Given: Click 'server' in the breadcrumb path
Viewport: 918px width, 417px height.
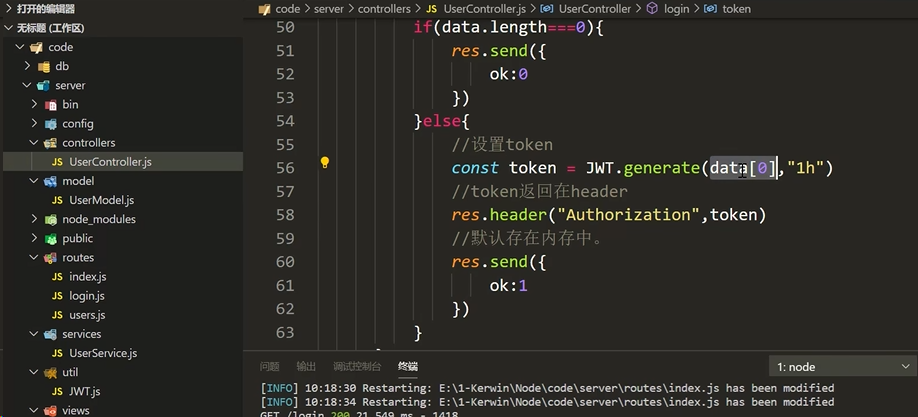Looking at the screenshot, I should coord(329,9).
